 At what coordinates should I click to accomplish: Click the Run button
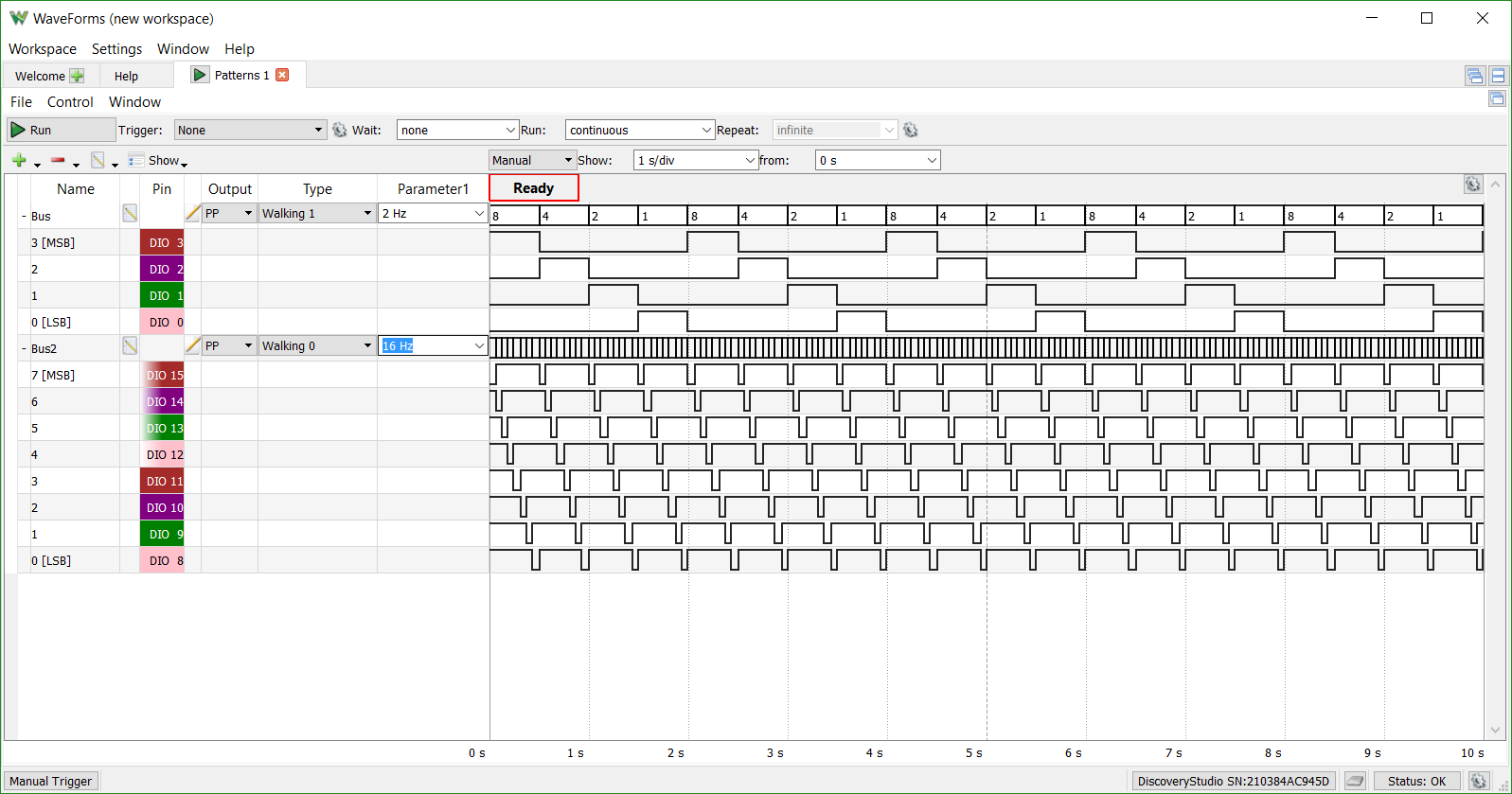click(x=61, y=130)
